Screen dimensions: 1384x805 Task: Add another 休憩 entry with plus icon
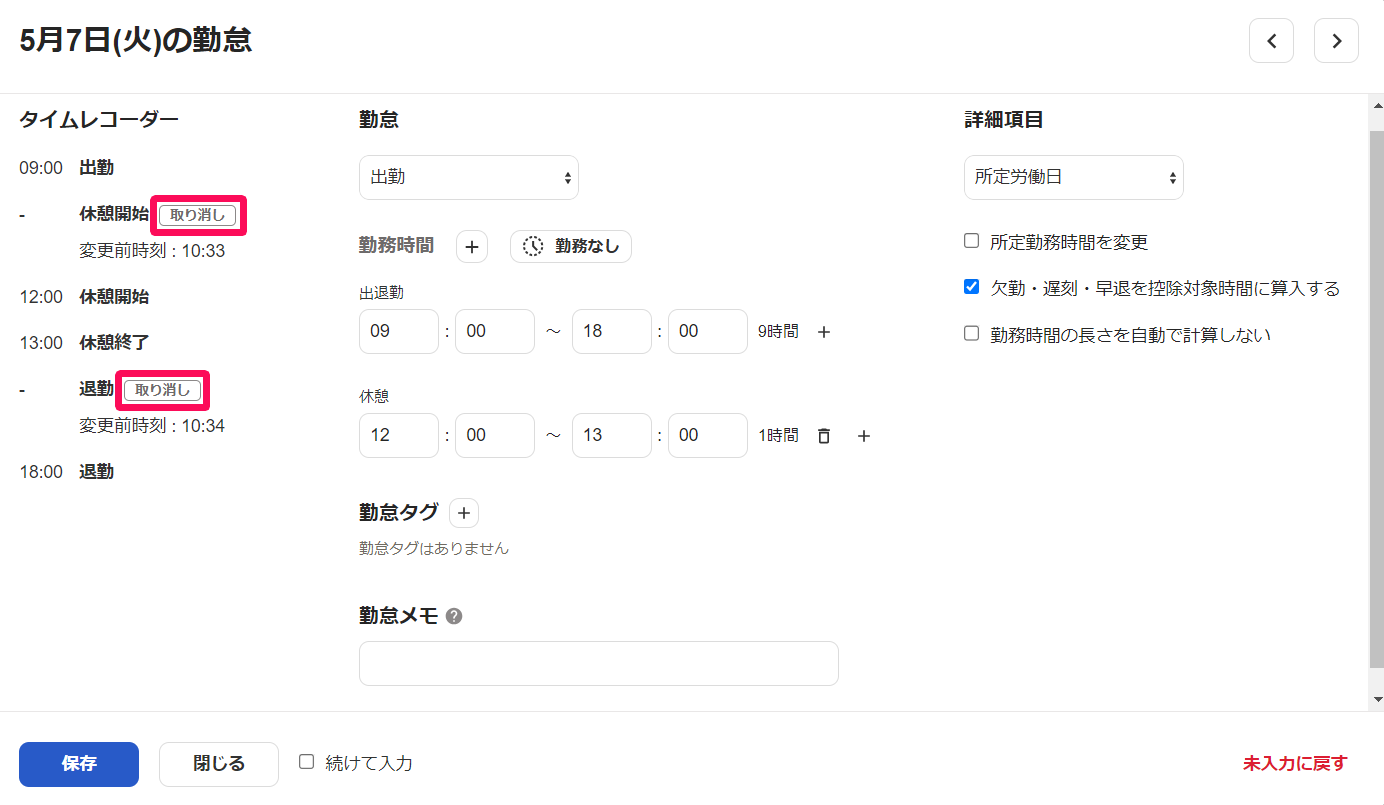(x=865, y=436)
